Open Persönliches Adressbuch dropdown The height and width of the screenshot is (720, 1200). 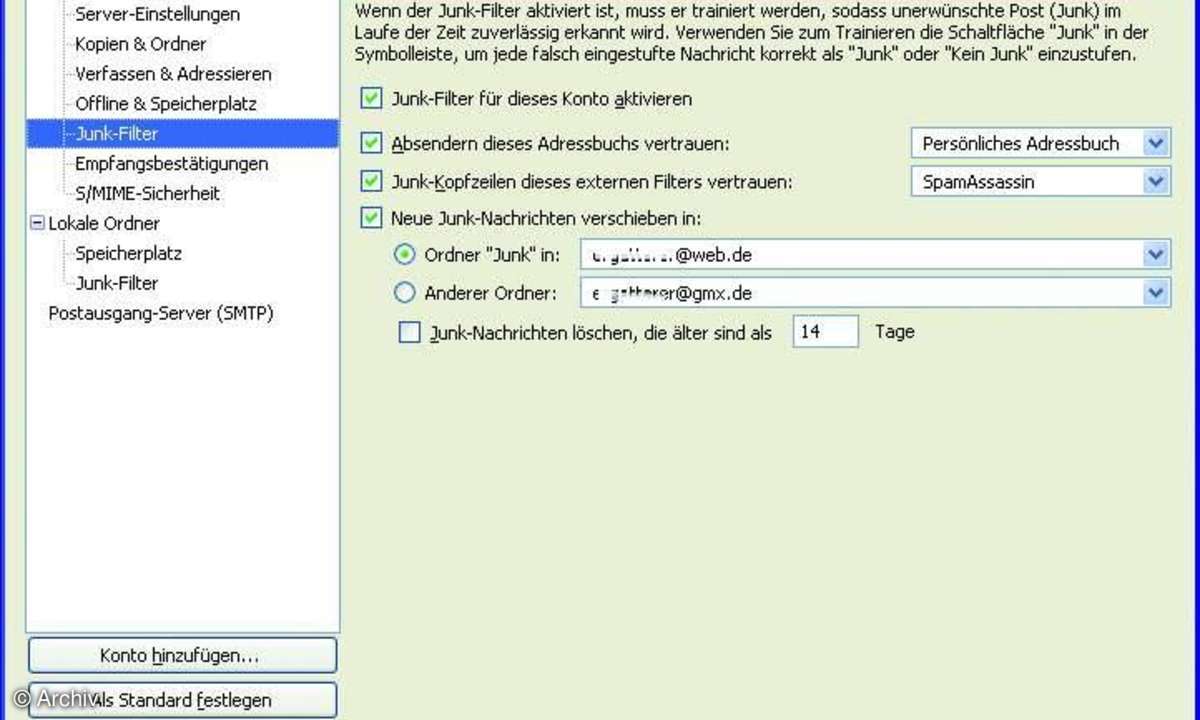point(1040,143)
